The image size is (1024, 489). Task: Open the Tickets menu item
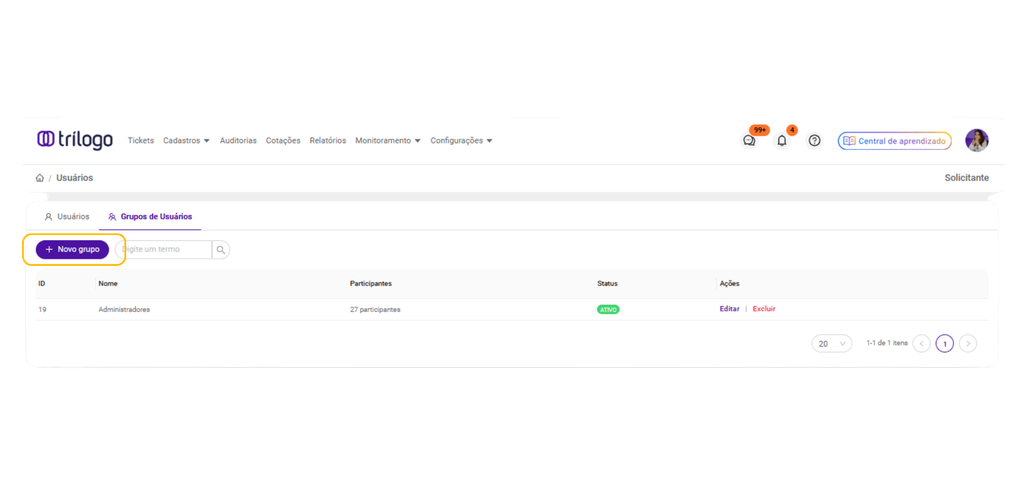pyautogui.click(x=141, y=140)
